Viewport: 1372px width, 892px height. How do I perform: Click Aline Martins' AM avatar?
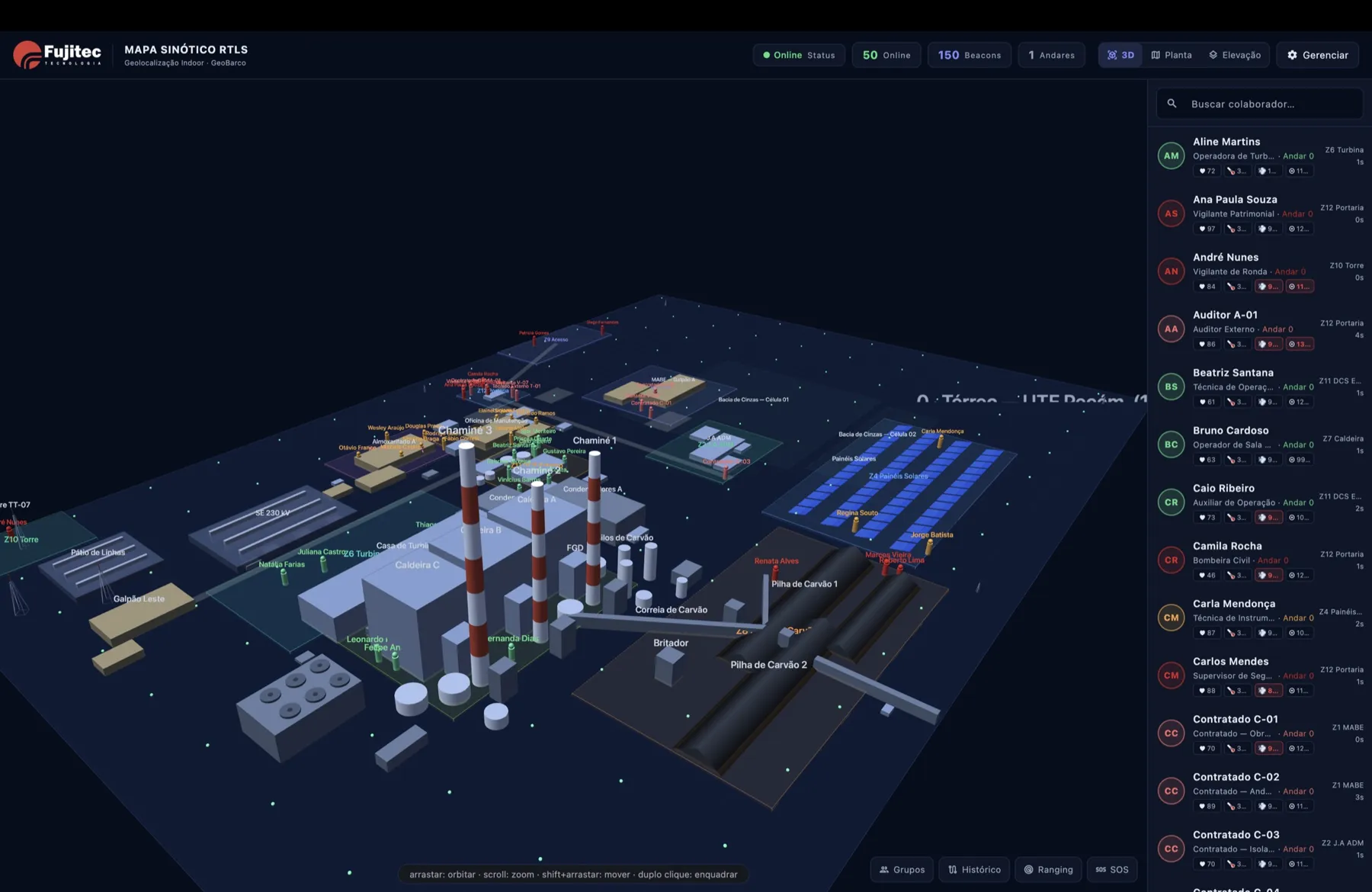click(x=1172, y=156)
